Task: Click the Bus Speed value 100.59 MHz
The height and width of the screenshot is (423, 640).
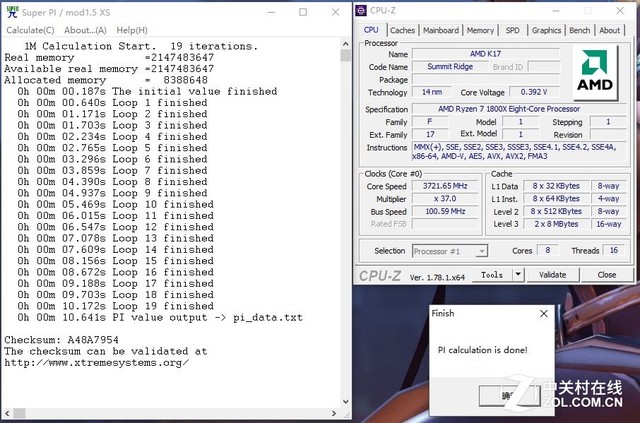Action: pos(445,211)
